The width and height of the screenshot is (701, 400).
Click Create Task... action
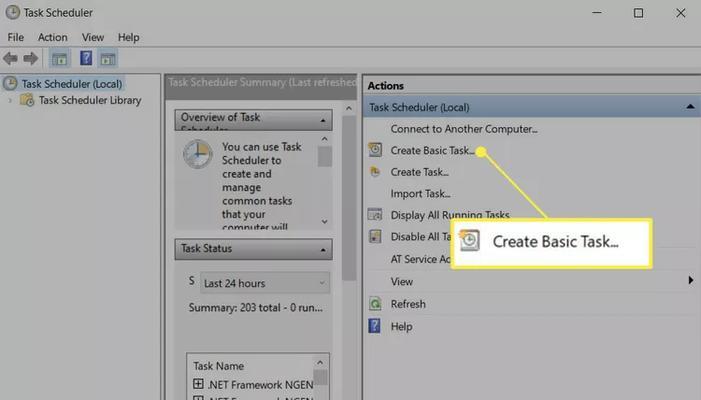tap(419, 172)
